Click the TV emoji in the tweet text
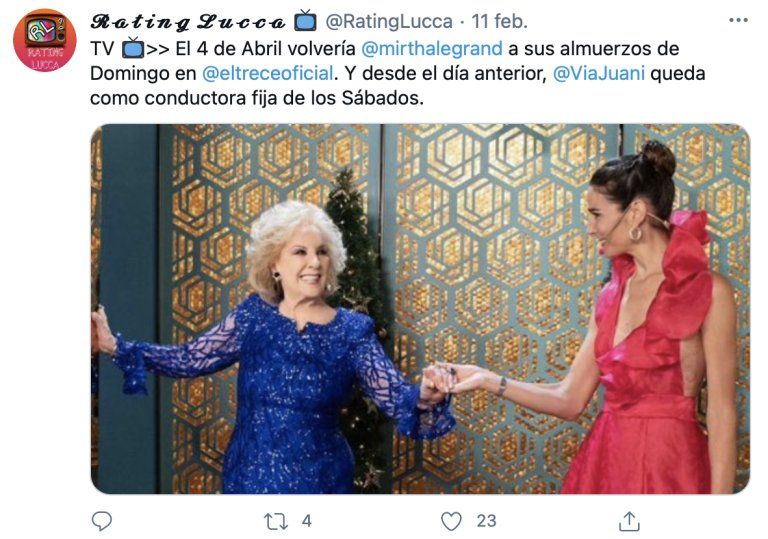Viewport: 768px width, 539px height. point(132,48)
